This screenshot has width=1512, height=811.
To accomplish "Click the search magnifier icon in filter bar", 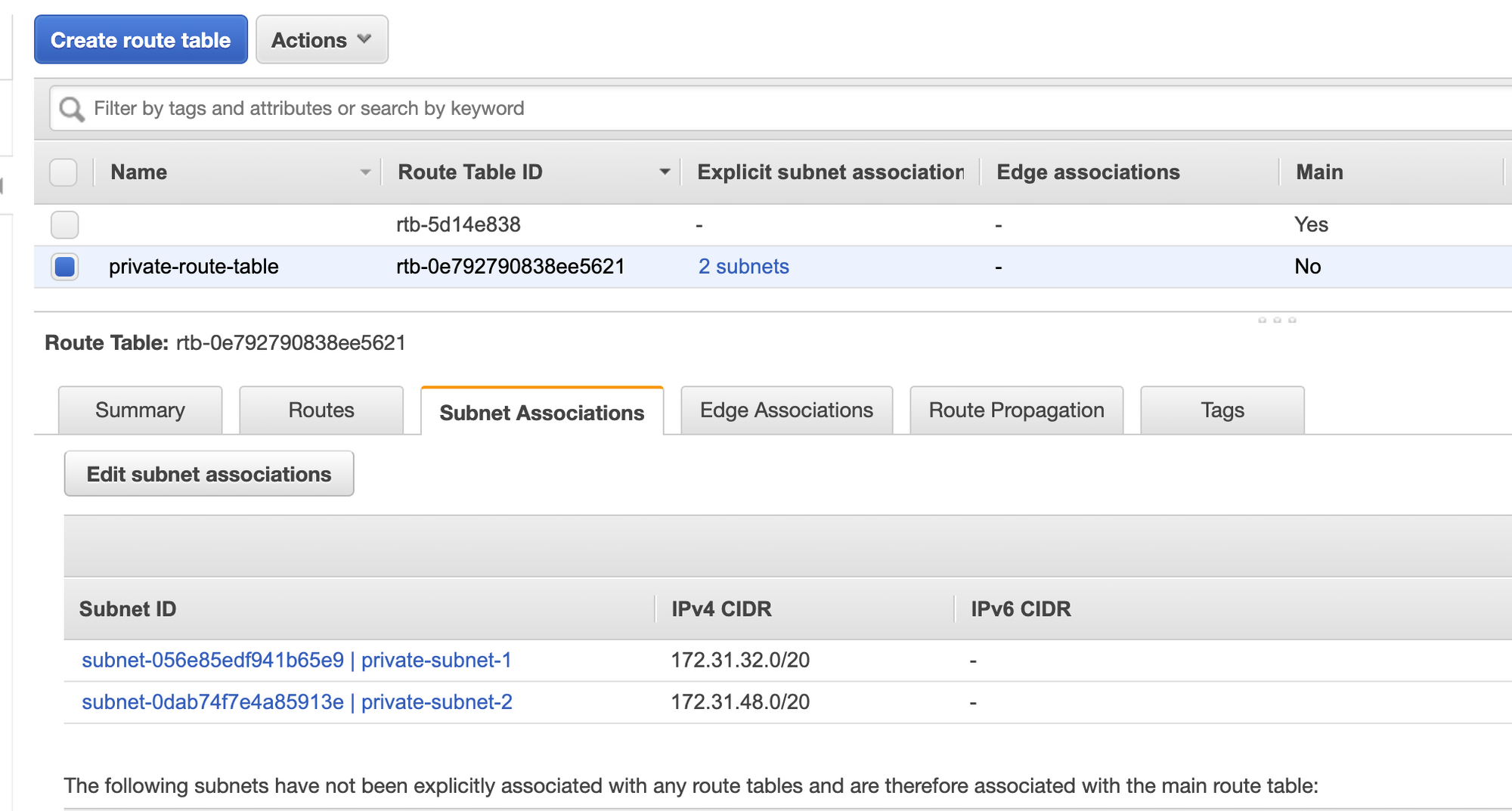I will click(72, 109).
